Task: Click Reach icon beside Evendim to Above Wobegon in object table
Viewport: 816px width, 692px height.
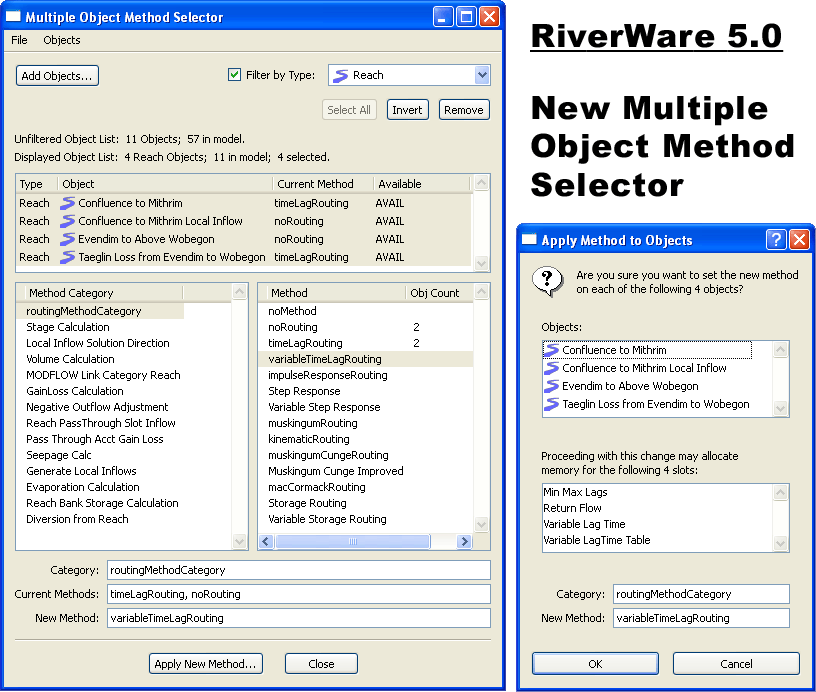Action: [68, 239]
